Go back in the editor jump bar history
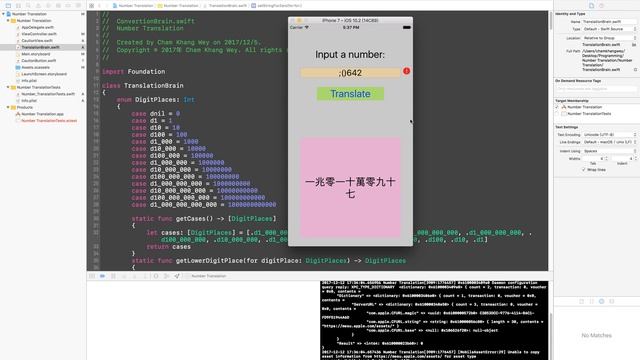Image resolution: width=640 pixels, height=360 pixels. coord(100,6)
